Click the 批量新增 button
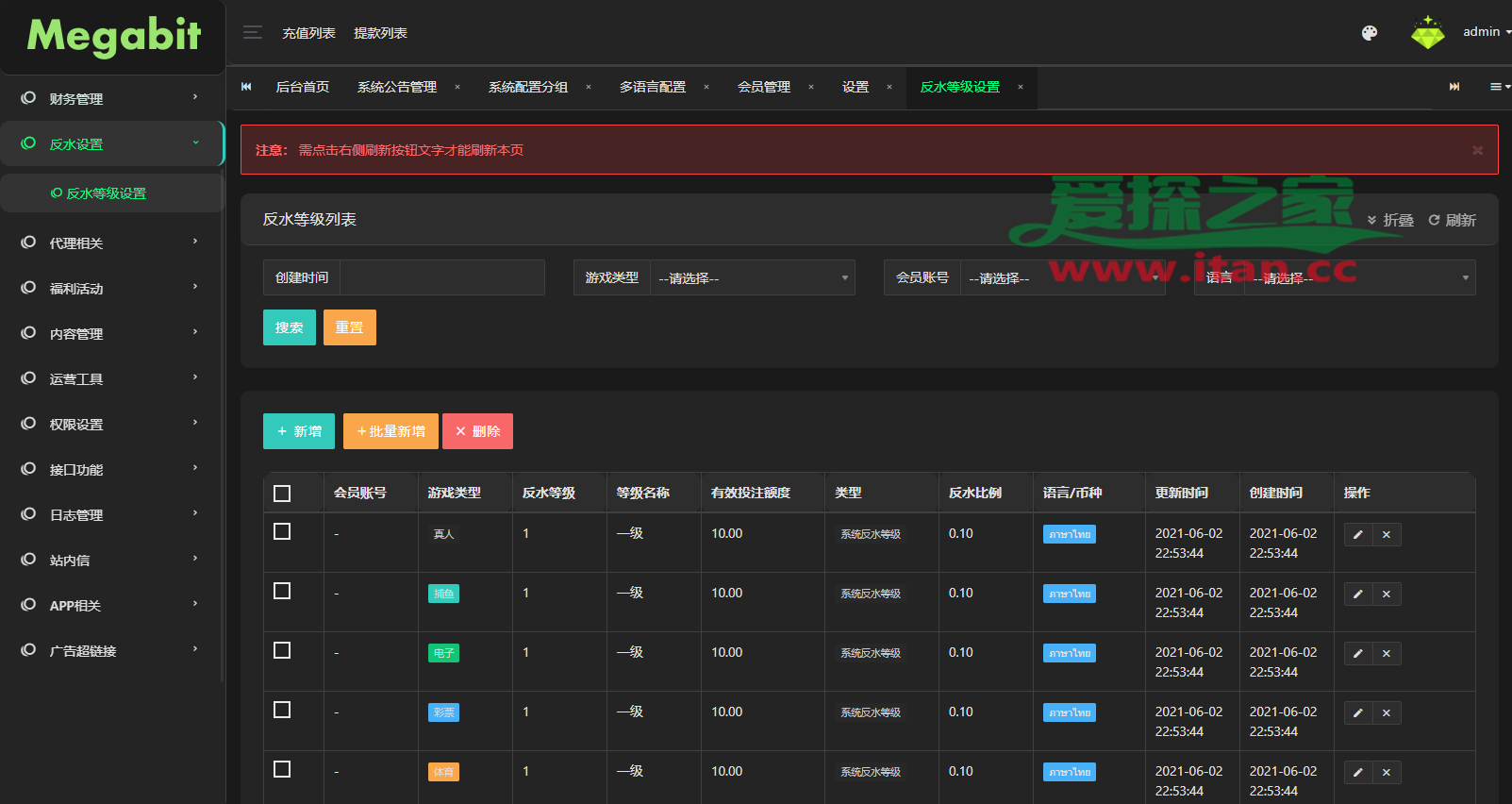1512x804 pixels. pyautogui.click(x=390, y=431)
